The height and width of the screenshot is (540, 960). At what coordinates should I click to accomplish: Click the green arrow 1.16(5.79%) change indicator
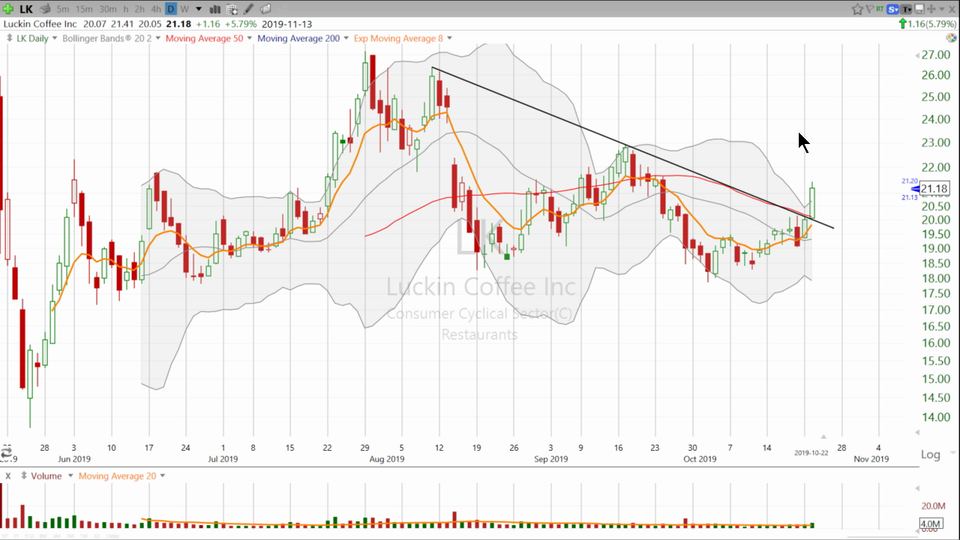pos(926,24)
